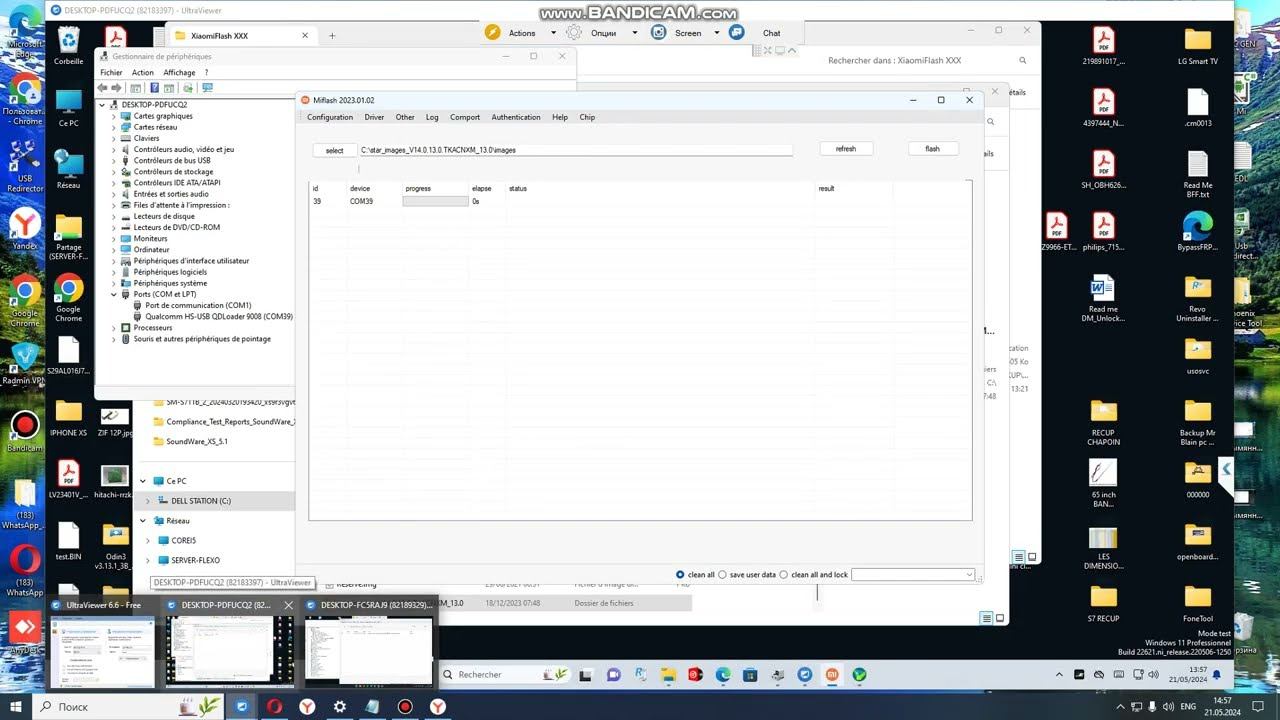The width and height of the screenshot is (1280, 720).
Task: Launch the Bandicam desktop icon
Action: coord(24,432)
